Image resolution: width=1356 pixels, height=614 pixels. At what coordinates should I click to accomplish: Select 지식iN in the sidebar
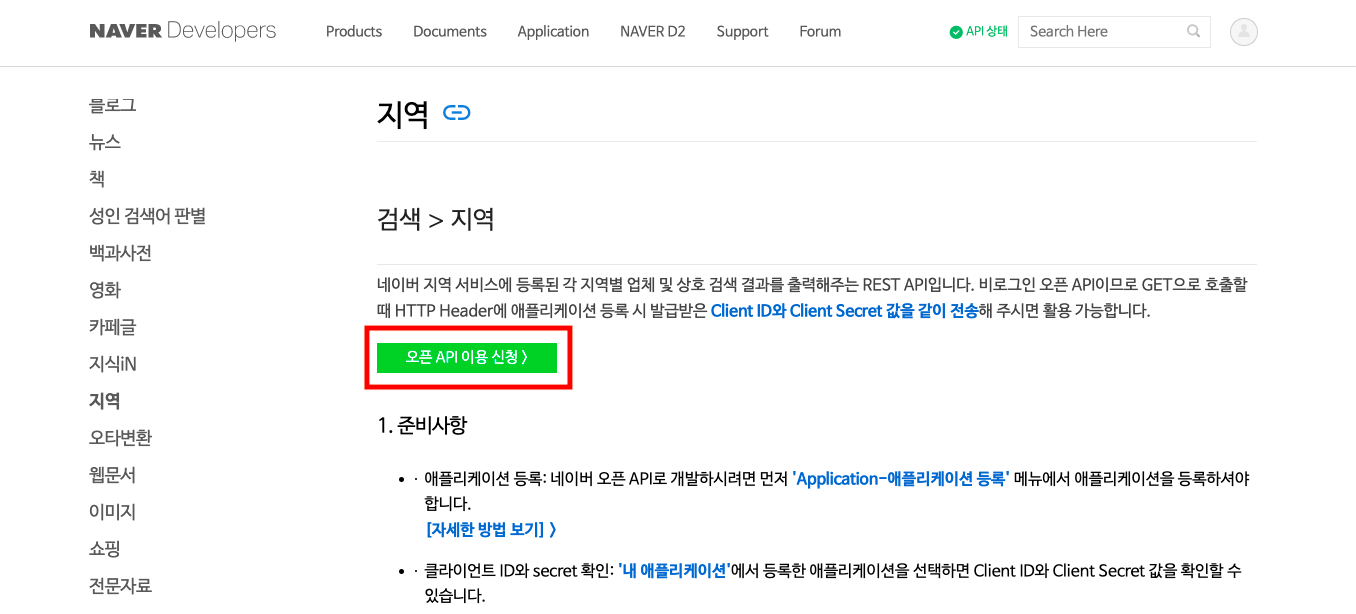(113, 364)
